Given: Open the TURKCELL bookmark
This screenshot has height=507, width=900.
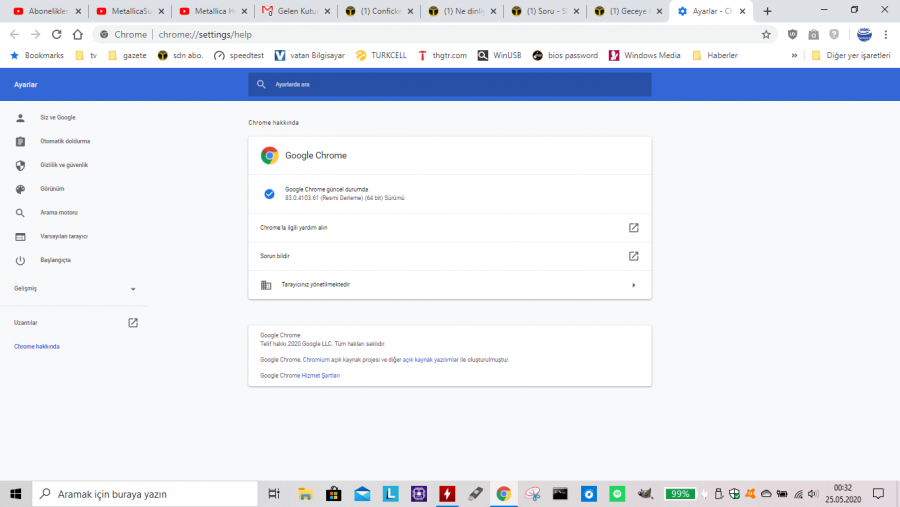Looking at the screenshot, I should click(381, 56).
